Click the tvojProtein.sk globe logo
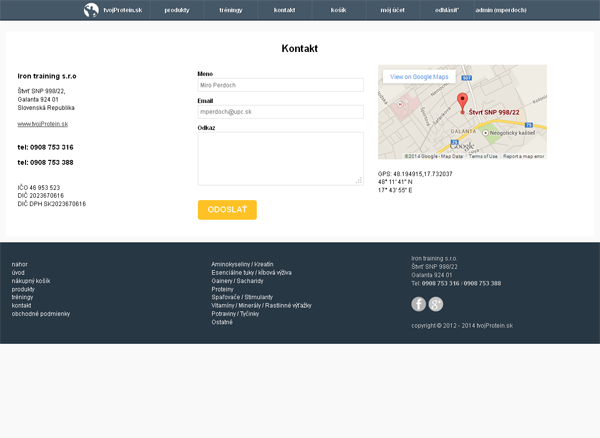600x438 pixels. [91, 9]
